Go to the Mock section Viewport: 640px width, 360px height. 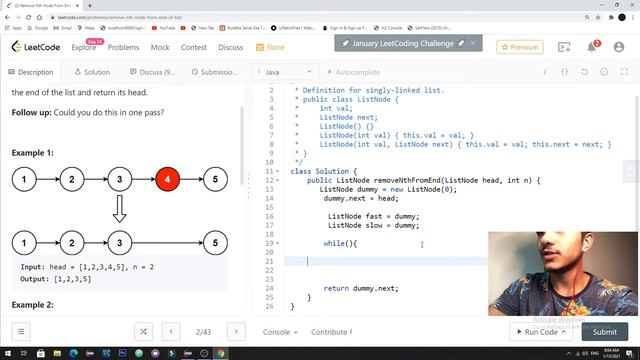click(x=160, y=47)
